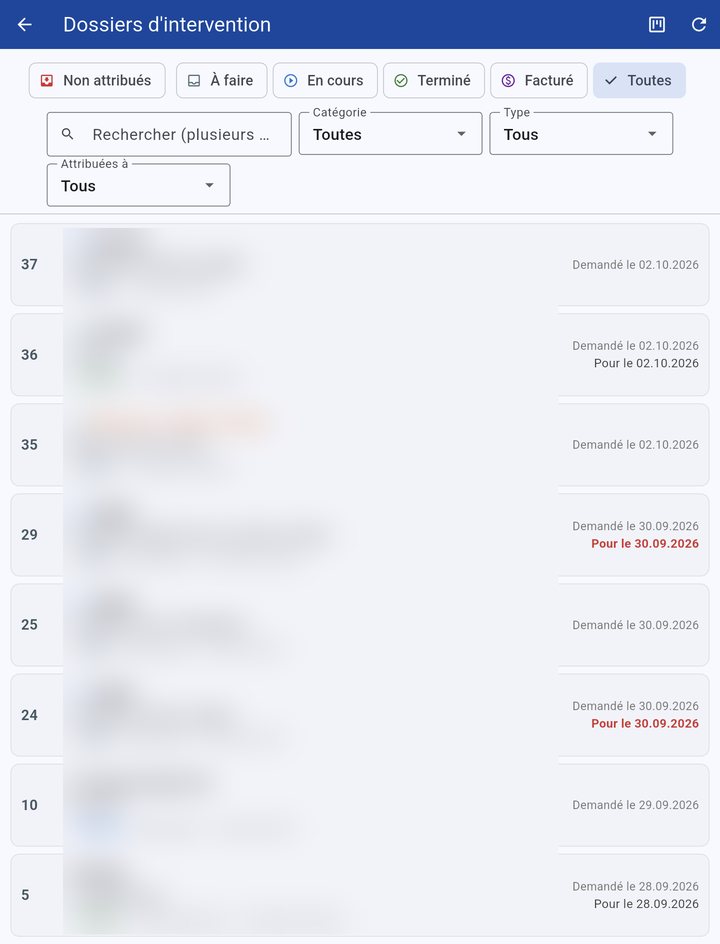
Task: Focus the Rechercher search field
Action: click(x=169, y=134)
